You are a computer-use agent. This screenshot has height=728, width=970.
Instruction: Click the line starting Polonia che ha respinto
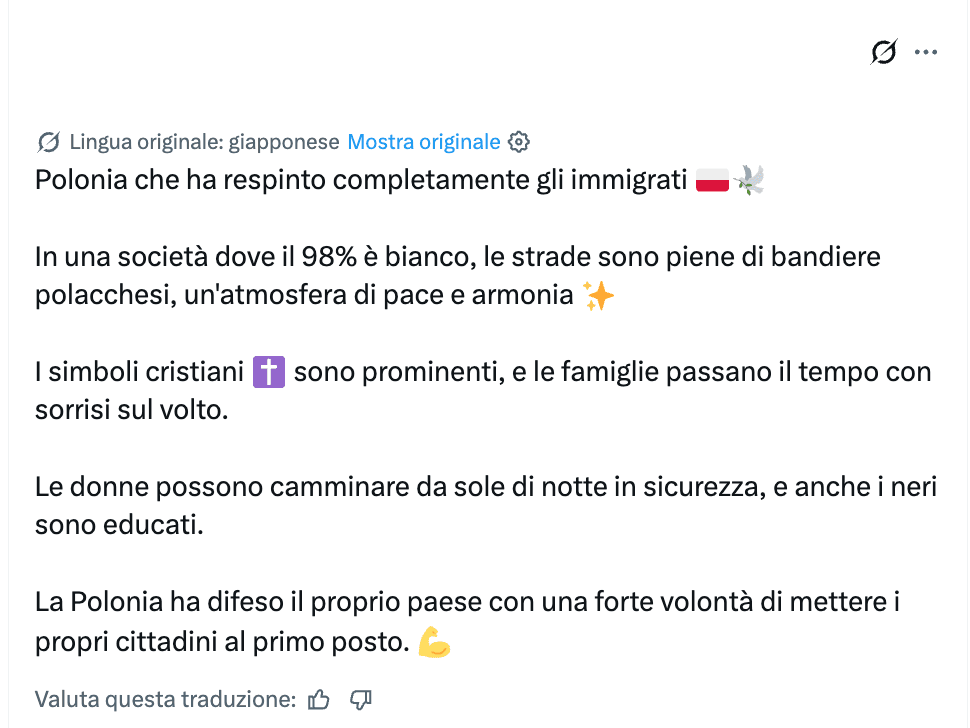pos(360,181)
